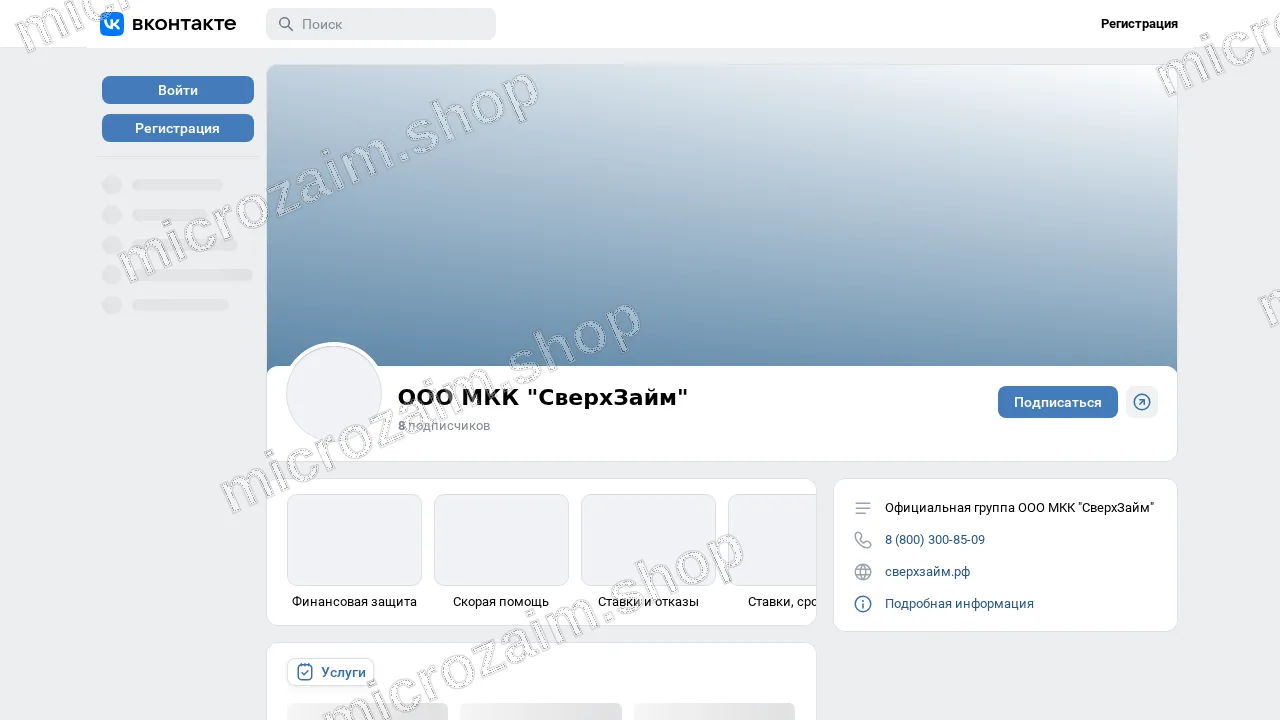
Task: Click the globe website icon
Action: (x=863, y=572)
